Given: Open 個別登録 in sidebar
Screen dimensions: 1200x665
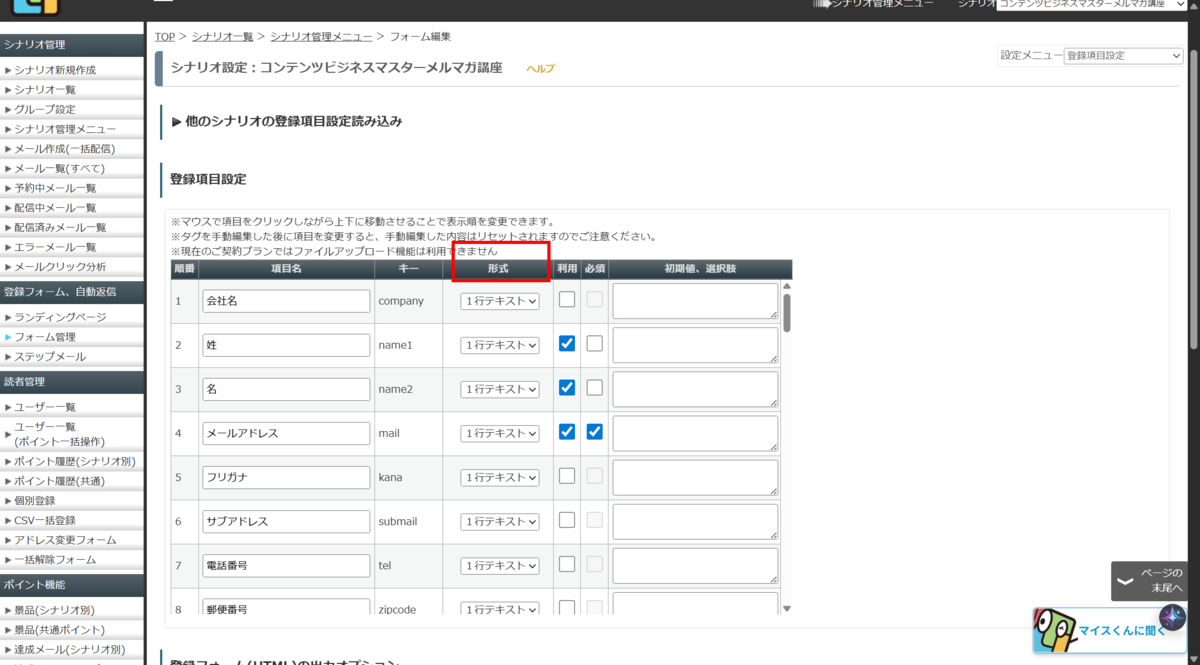Looking at the screenshot, I should click(x=35, y=500).
